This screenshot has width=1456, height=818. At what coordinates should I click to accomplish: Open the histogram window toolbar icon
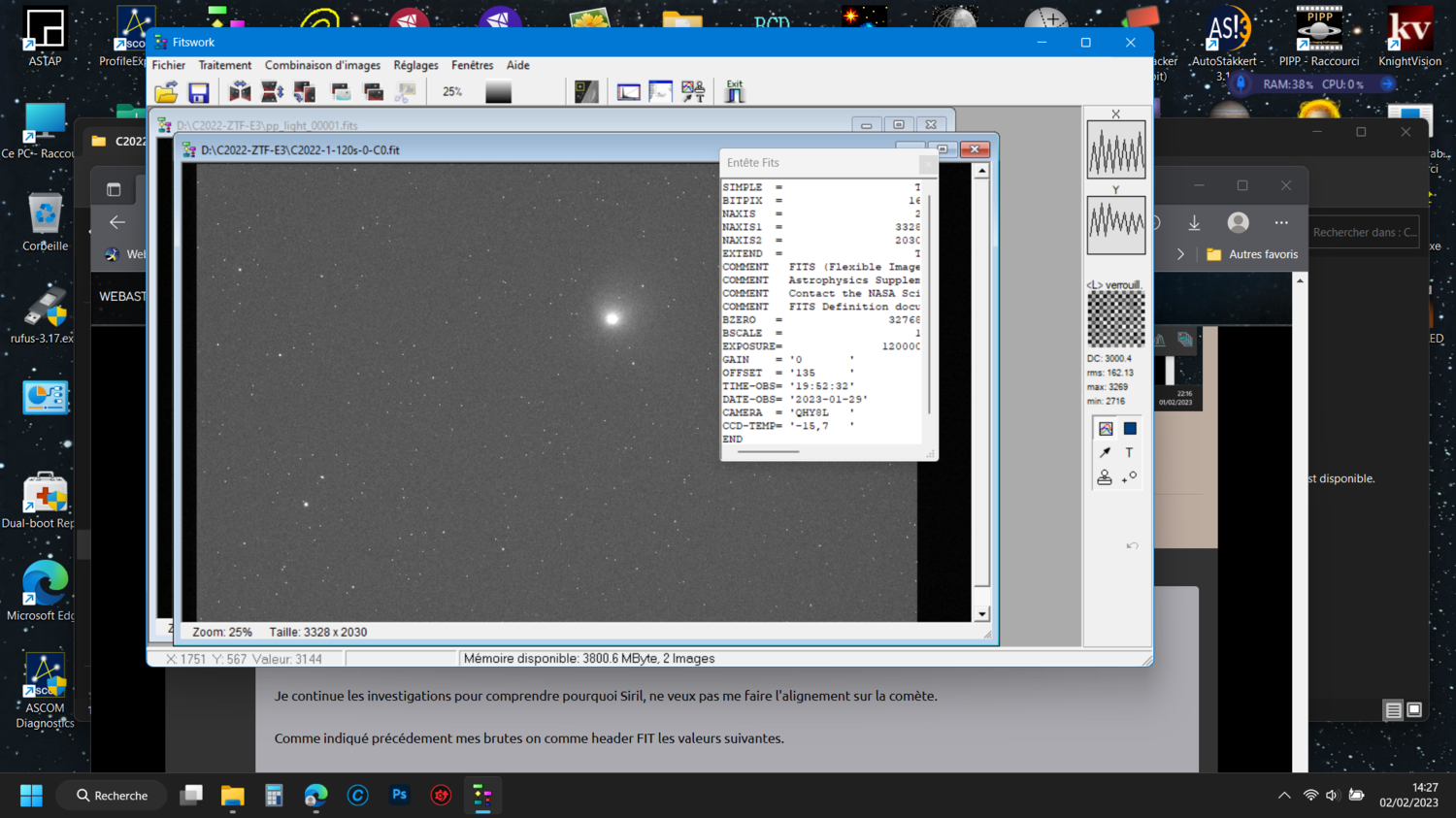(629, 92)
